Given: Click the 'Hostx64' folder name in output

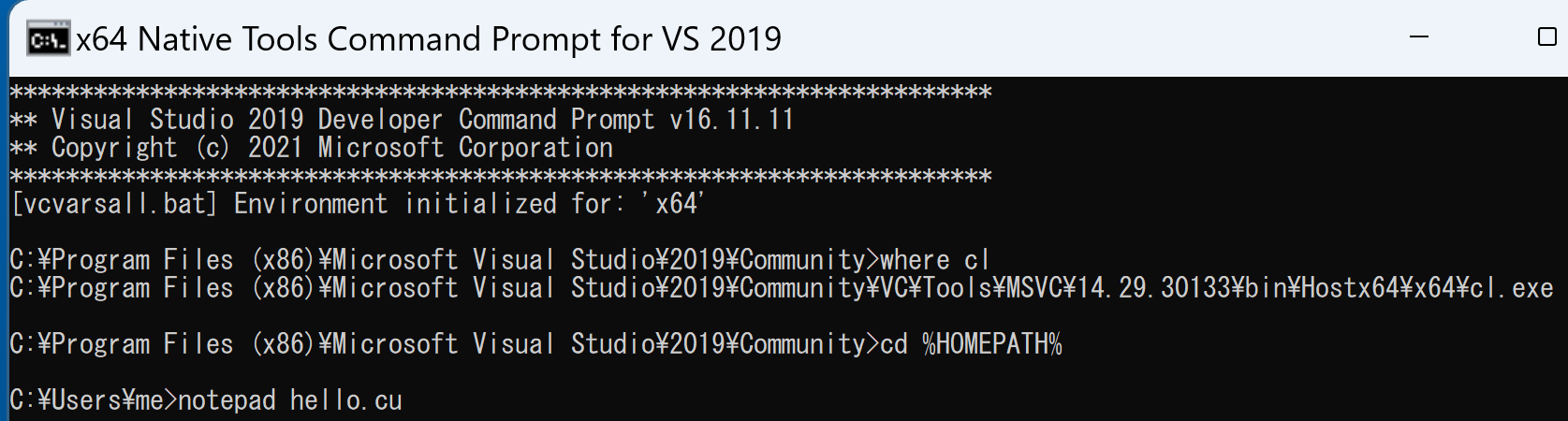Looking at the screenshot, I should tap(1351, 288).
